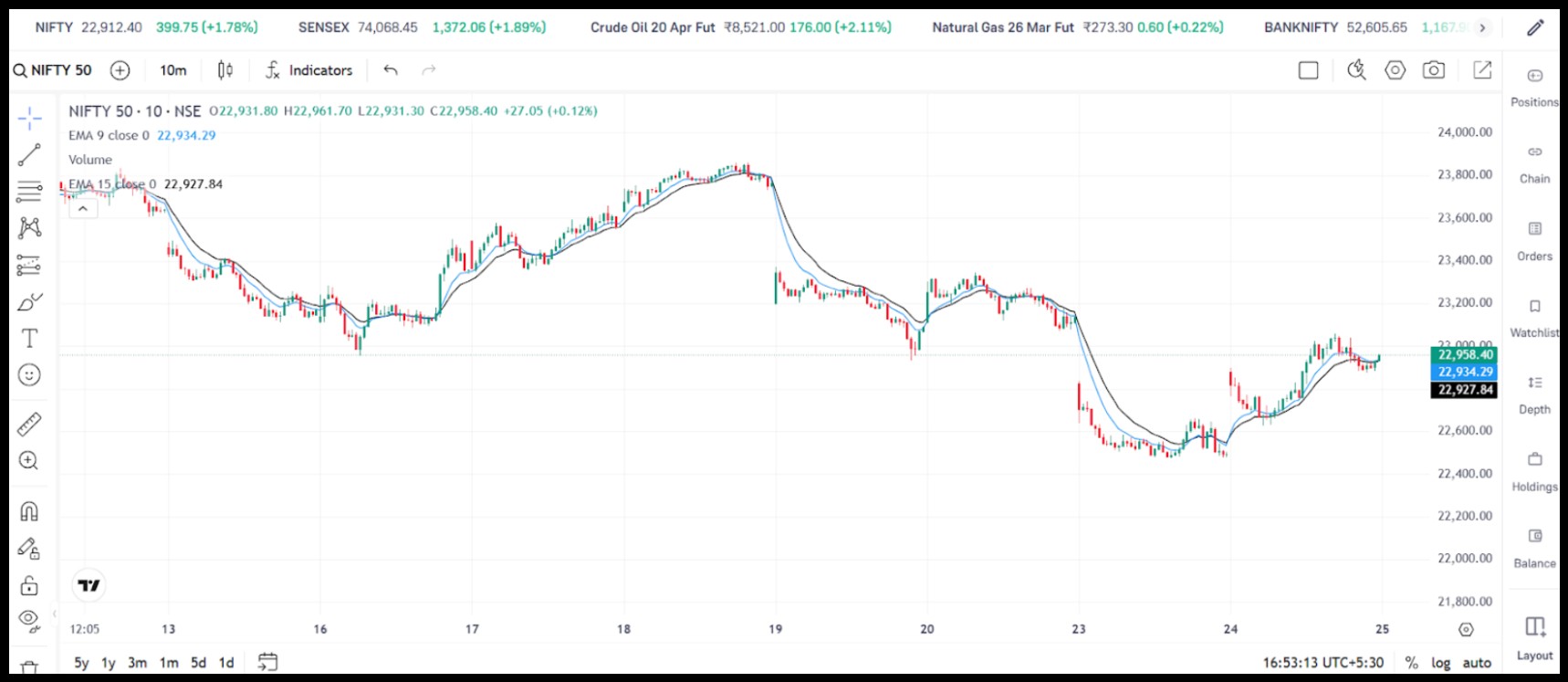Open the candlestick chart style menu

[225, 70]
